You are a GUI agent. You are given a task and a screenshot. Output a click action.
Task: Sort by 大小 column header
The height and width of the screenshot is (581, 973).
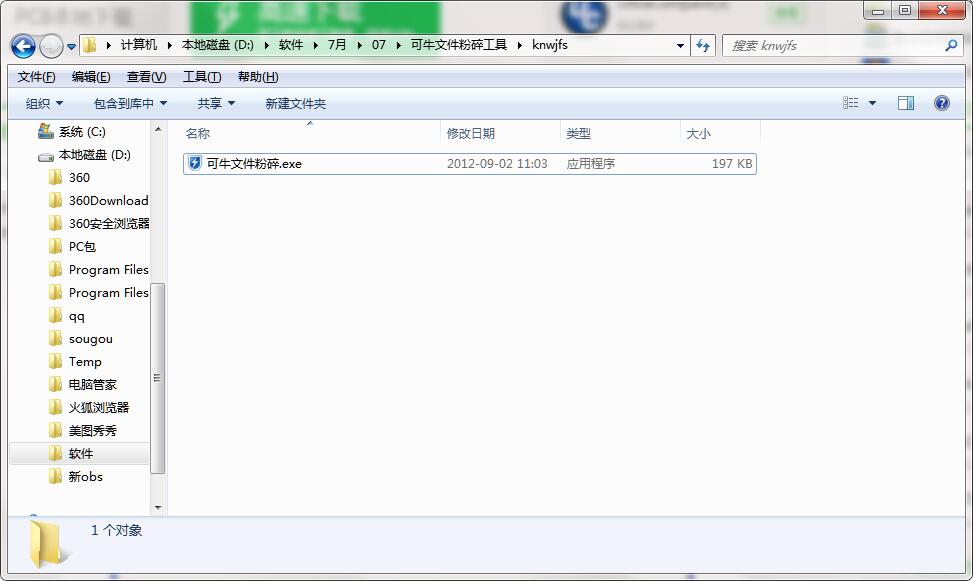tap(699, 133)
